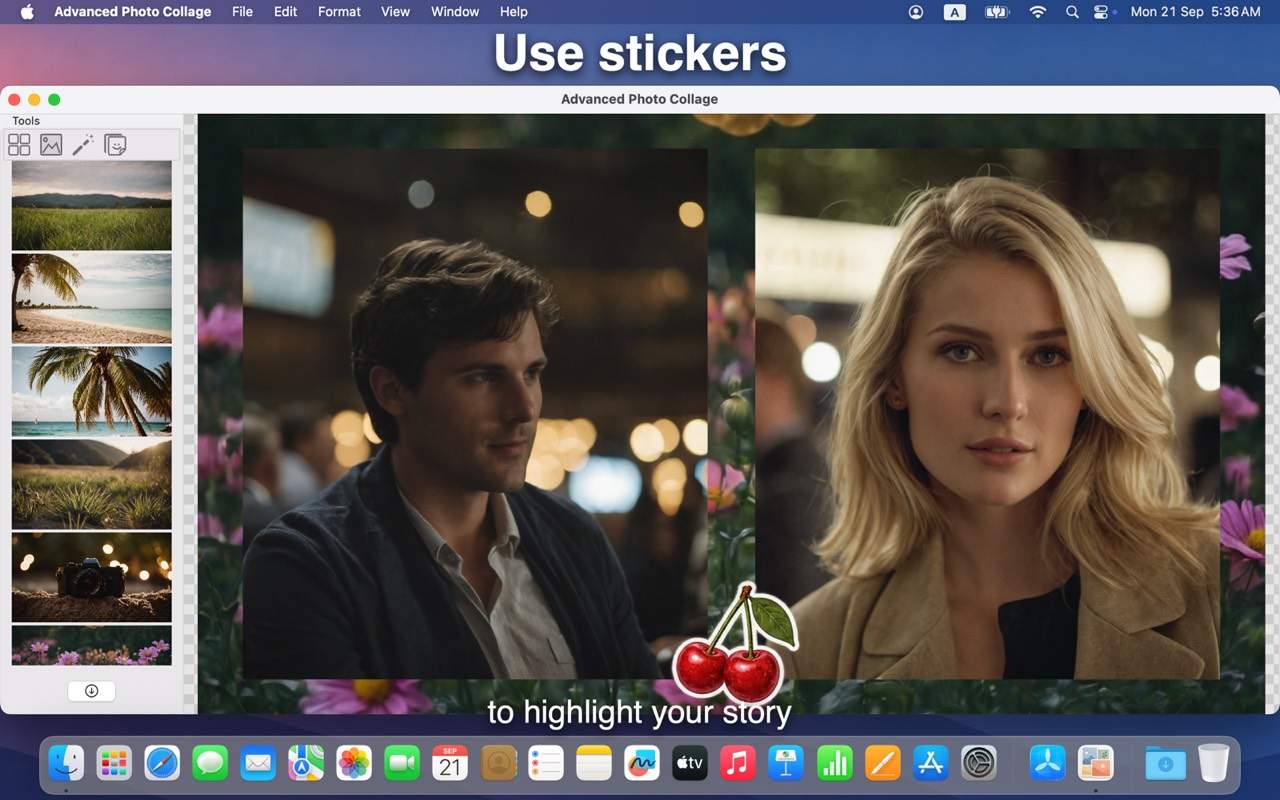The height and width of the screenshot is (800, 1280).
Task: Open the Advanced Photo Collage app menu
Action: point(132,12)
